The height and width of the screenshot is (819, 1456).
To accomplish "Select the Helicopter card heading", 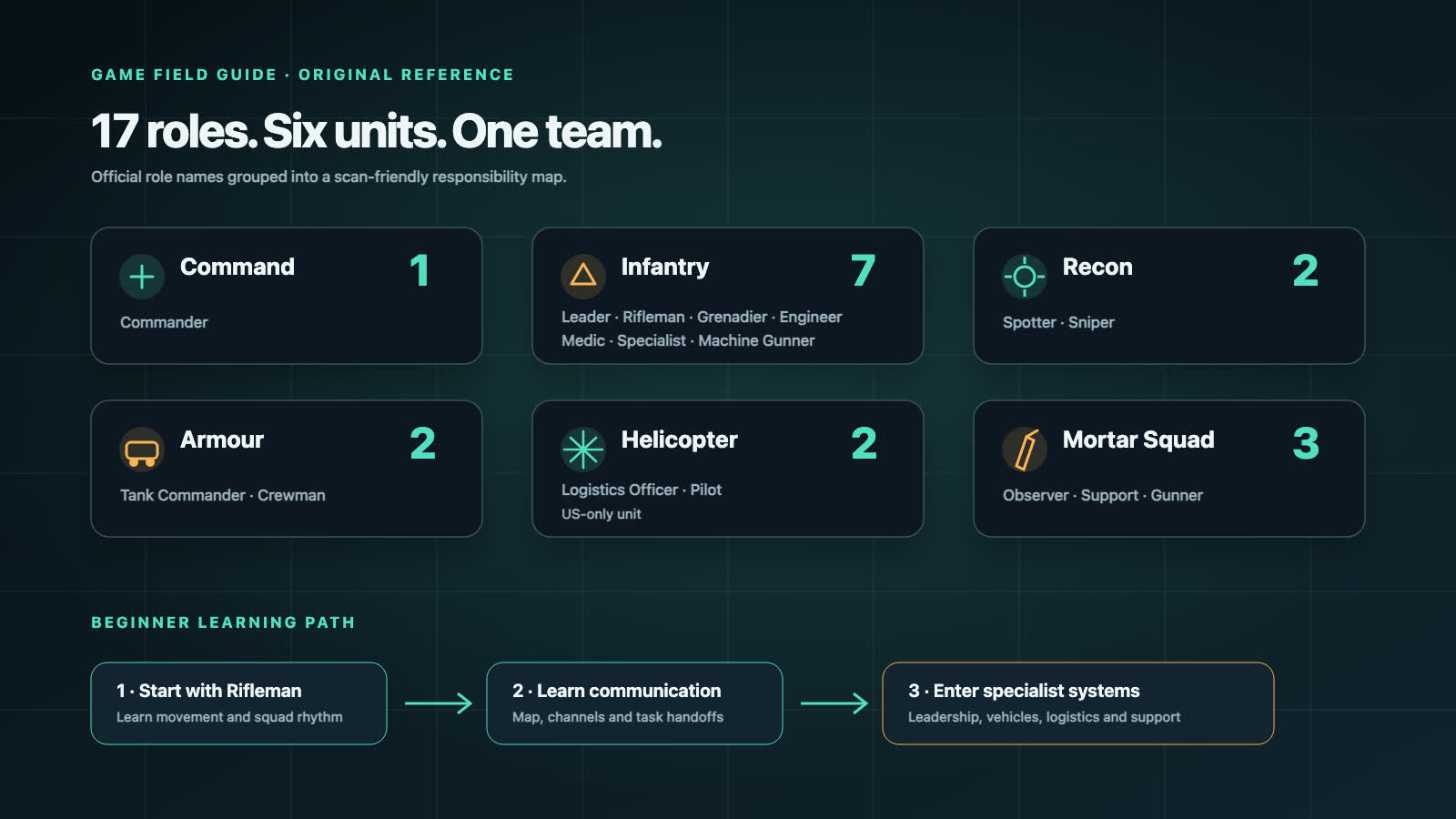I will (x=680, y=440).
